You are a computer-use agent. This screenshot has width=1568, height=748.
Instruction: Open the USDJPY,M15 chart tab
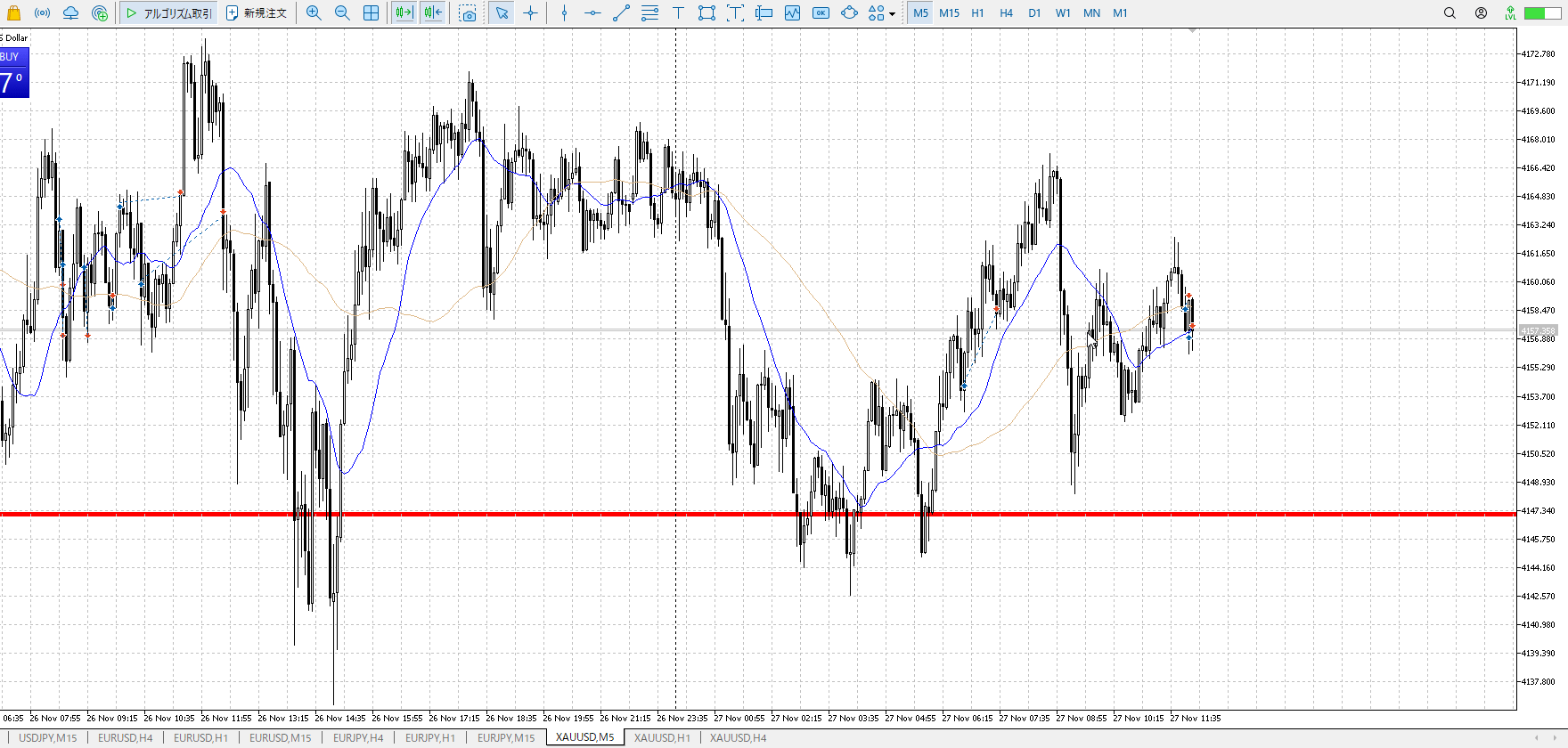[48, 737]
